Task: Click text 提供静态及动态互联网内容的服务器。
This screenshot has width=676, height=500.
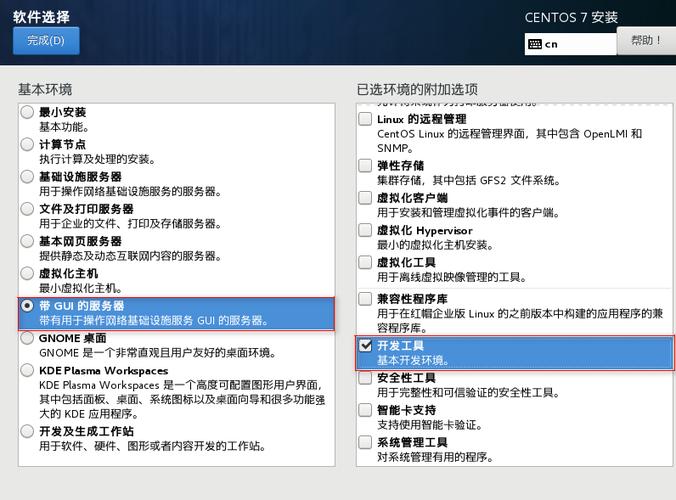Action: point(130,256)
